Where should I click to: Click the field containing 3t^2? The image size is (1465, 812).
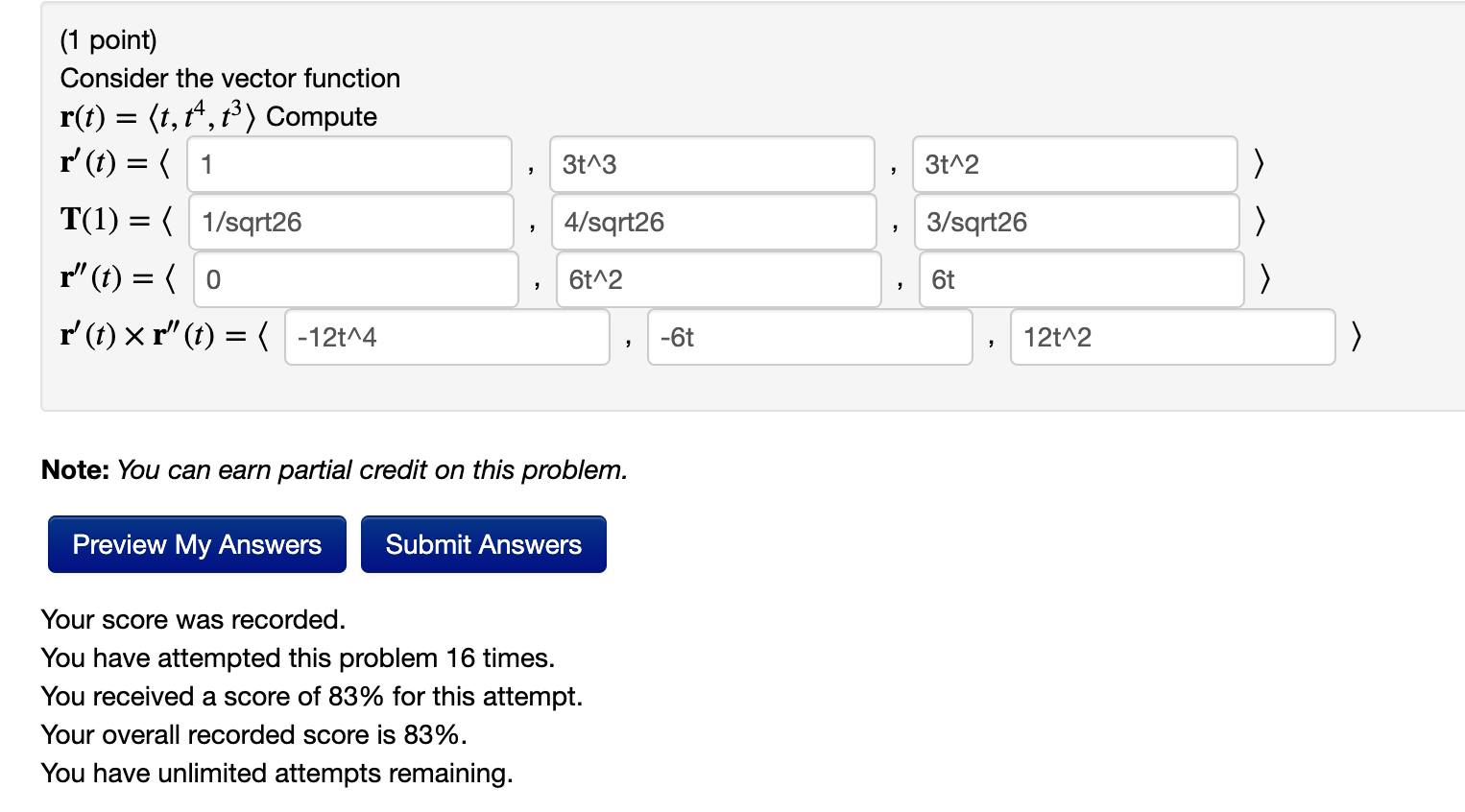tap(1074, 163)
